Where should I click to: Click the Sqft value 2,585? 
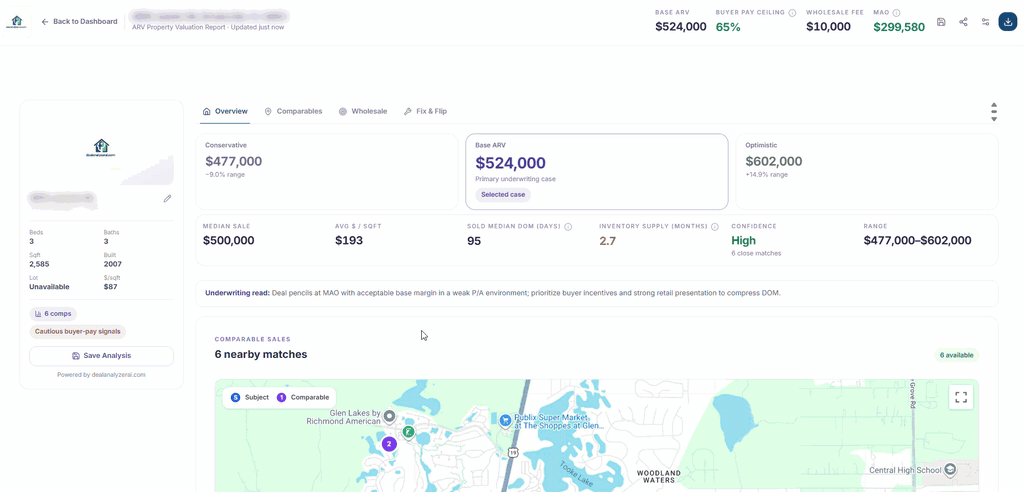tap(39, 264)
